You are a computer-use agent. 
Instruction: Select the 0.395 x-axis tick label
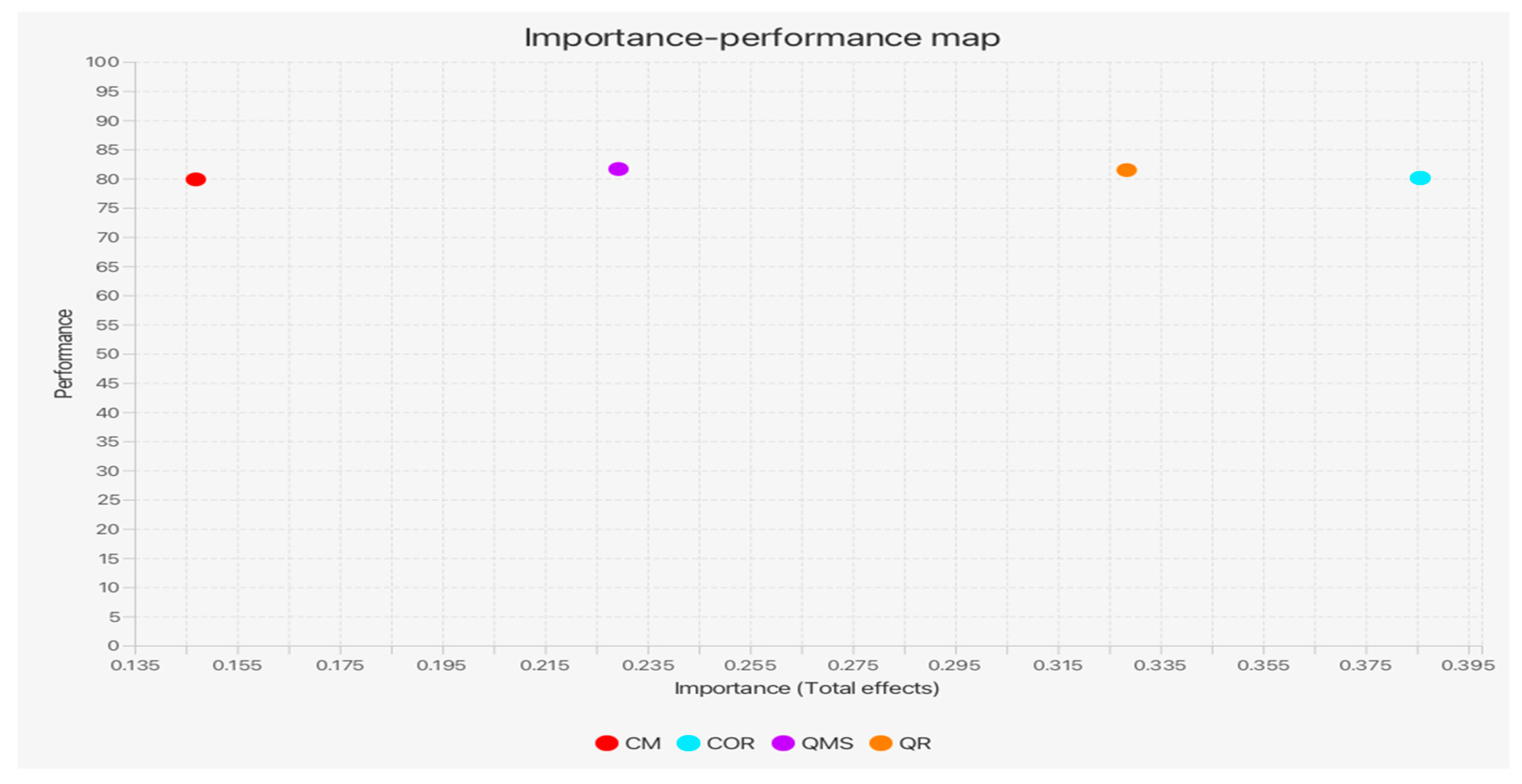coord(1468,665)
